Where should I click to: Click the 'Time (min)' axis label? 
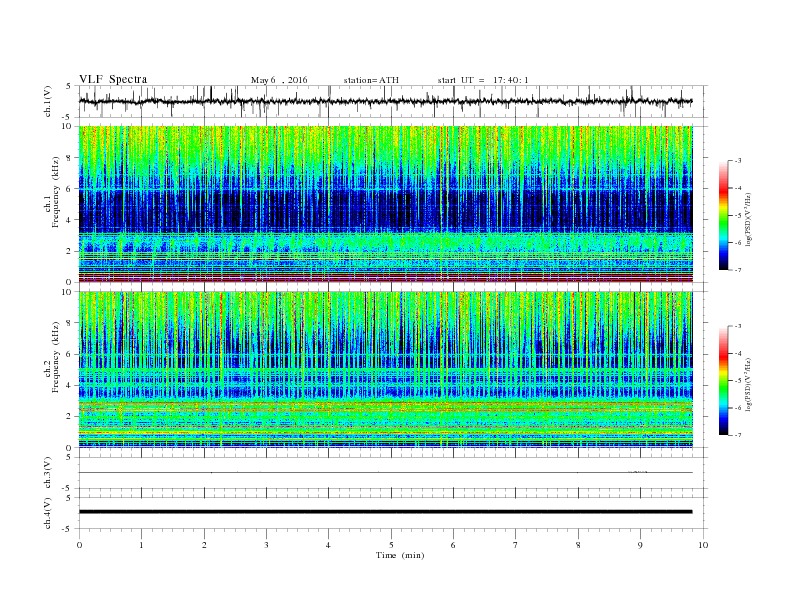pos(400,555)
